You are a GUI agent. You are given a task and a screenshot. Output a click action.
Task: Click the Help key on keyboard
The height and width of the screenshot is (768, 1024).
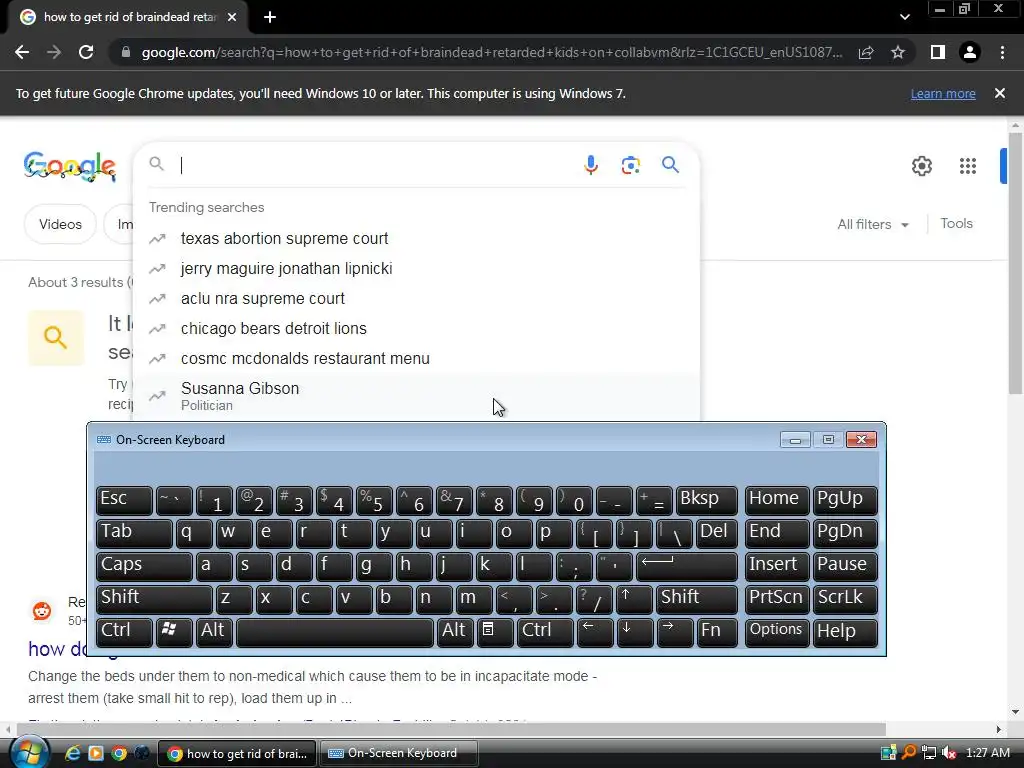pos(844,632)
